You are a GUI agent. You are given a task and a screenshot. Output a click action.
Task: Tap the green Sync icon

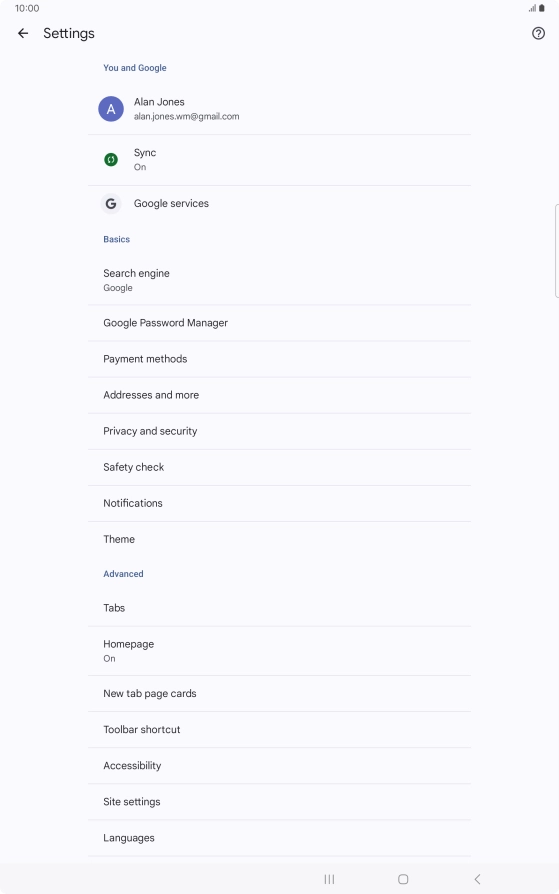click(x=111, y=160)
